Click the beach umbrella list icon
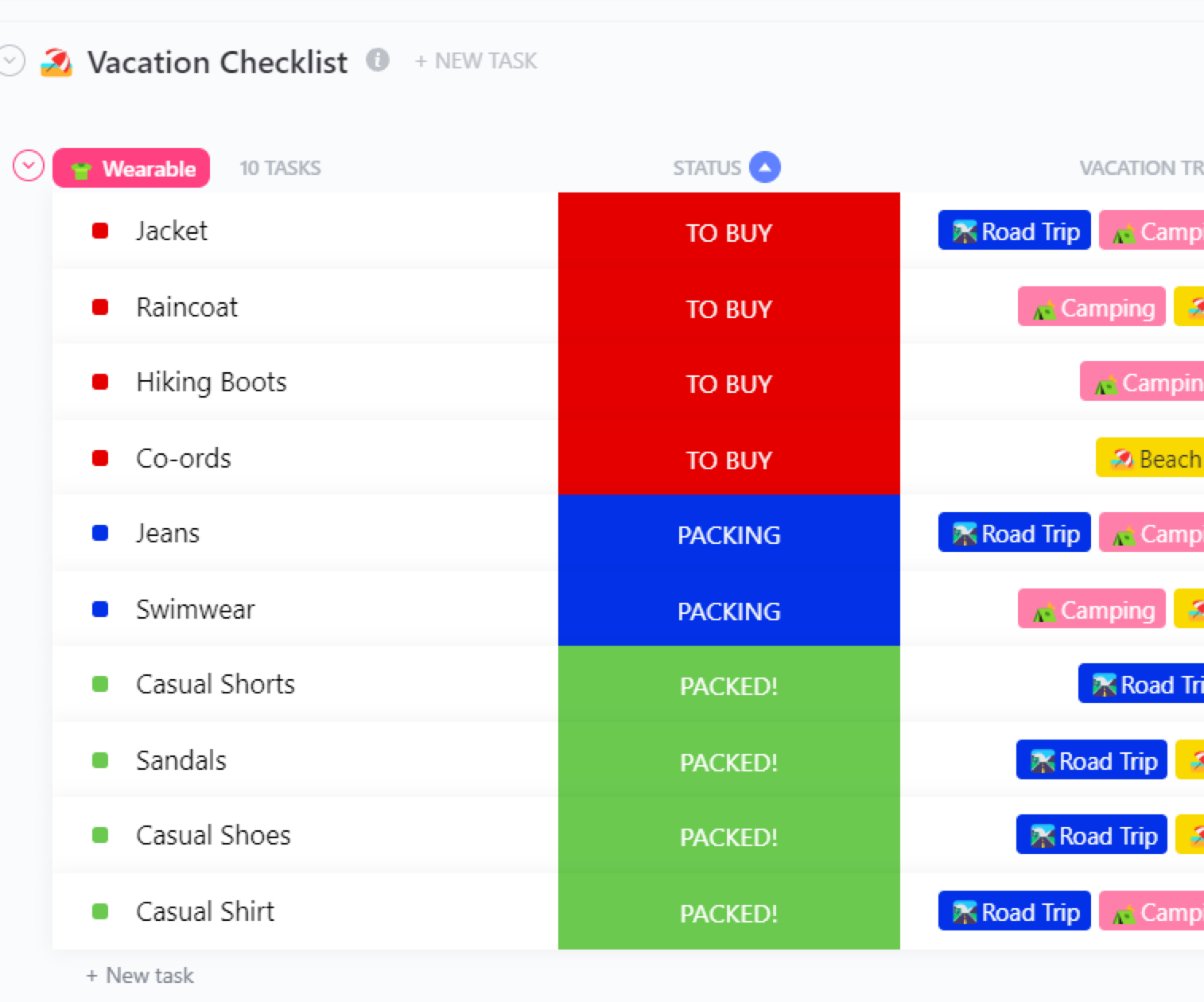Image resolution: width=1204 pixels, height=1002 pixels. 56,62
